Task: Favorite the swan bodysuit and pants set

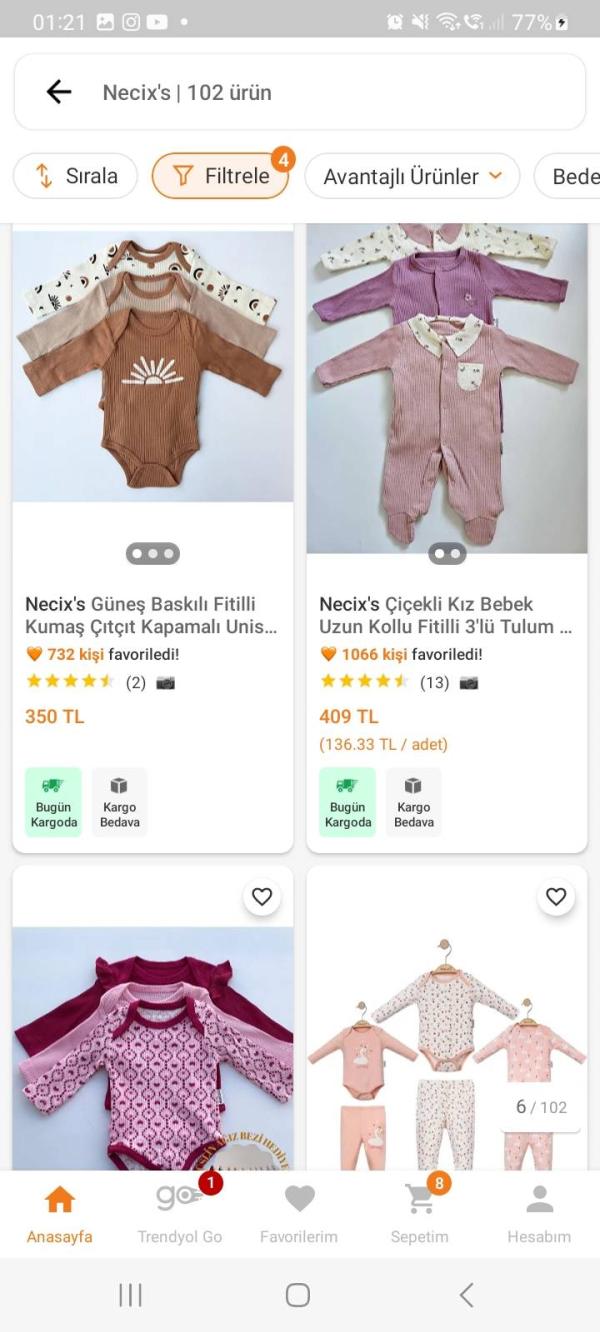Action: pyautogui.click(x=556, y=897)
